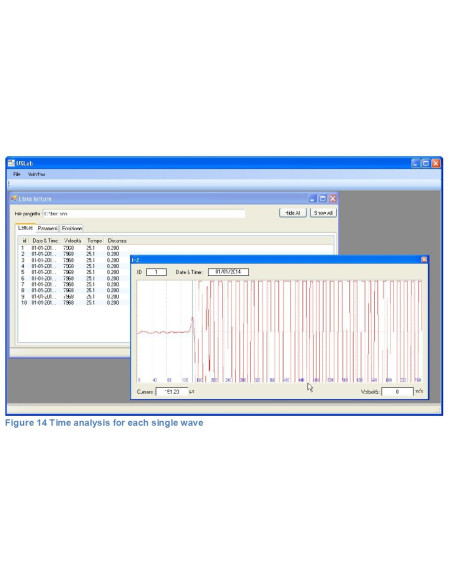Open the File menu
Screen dimensions: 452x584
pos(16,174)
